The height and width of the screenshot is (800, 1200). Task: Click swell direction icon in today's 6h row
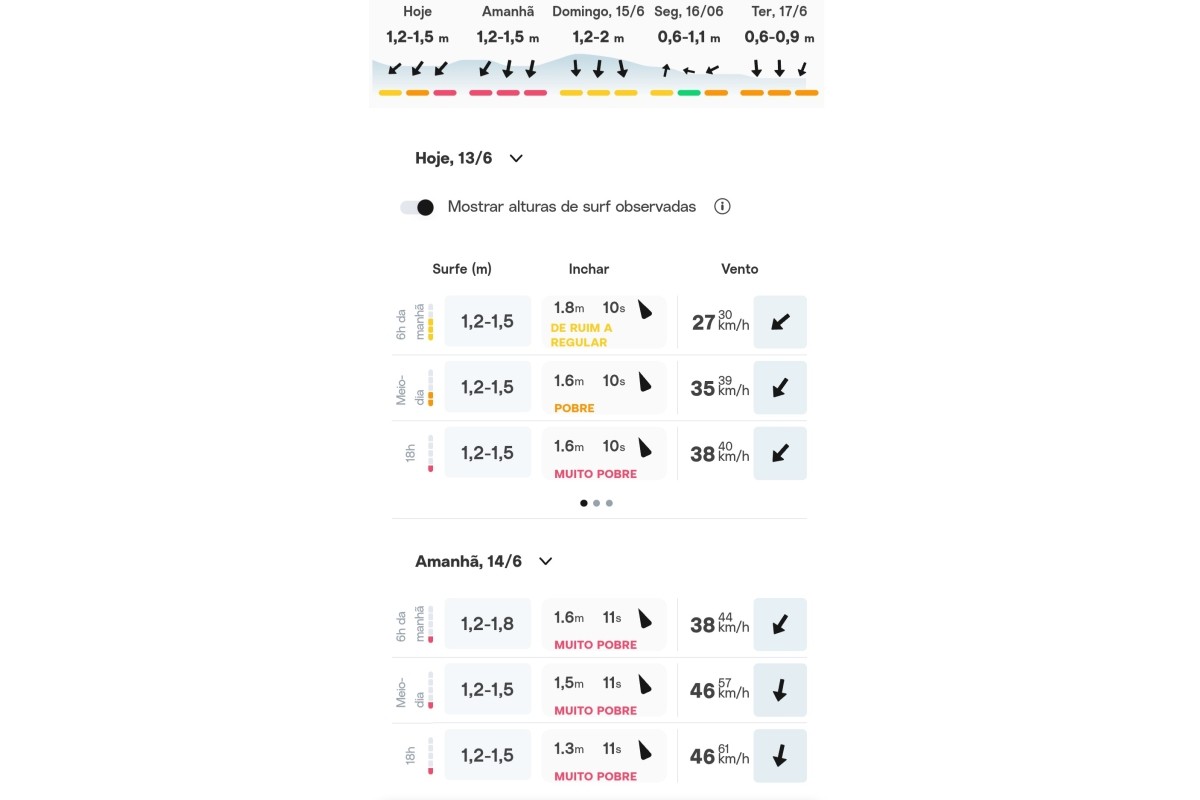tap(645, 309)
